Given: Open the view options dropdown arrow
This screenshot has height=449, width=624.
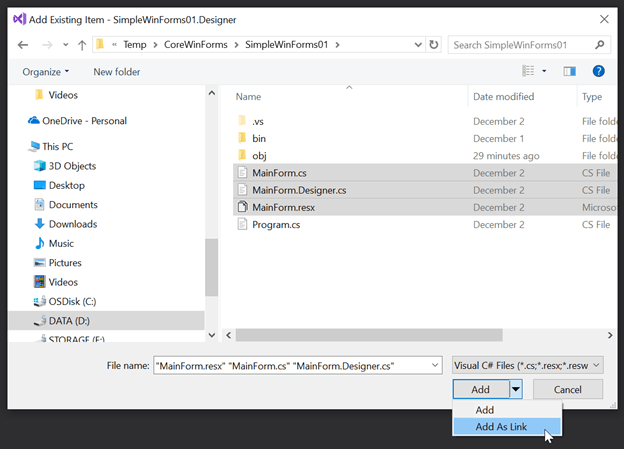Looking at the screenshot, I should click(x=544, y=71).
